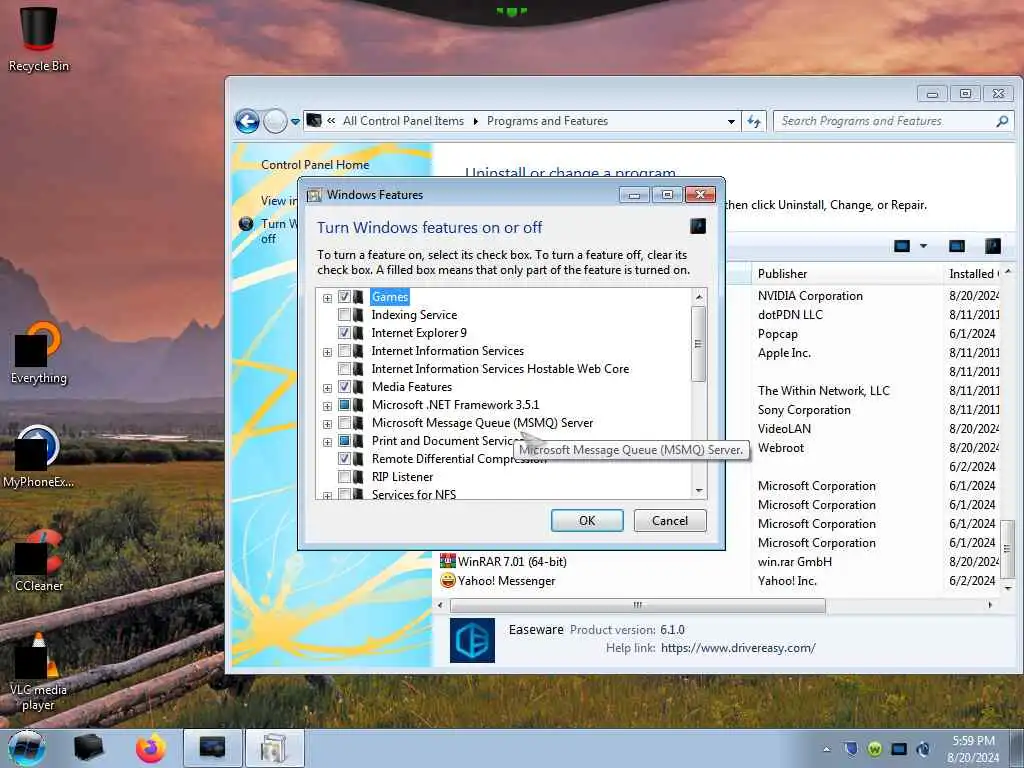
Task: Expand Print and Document Services node
Action: click(x=327, y=442)
